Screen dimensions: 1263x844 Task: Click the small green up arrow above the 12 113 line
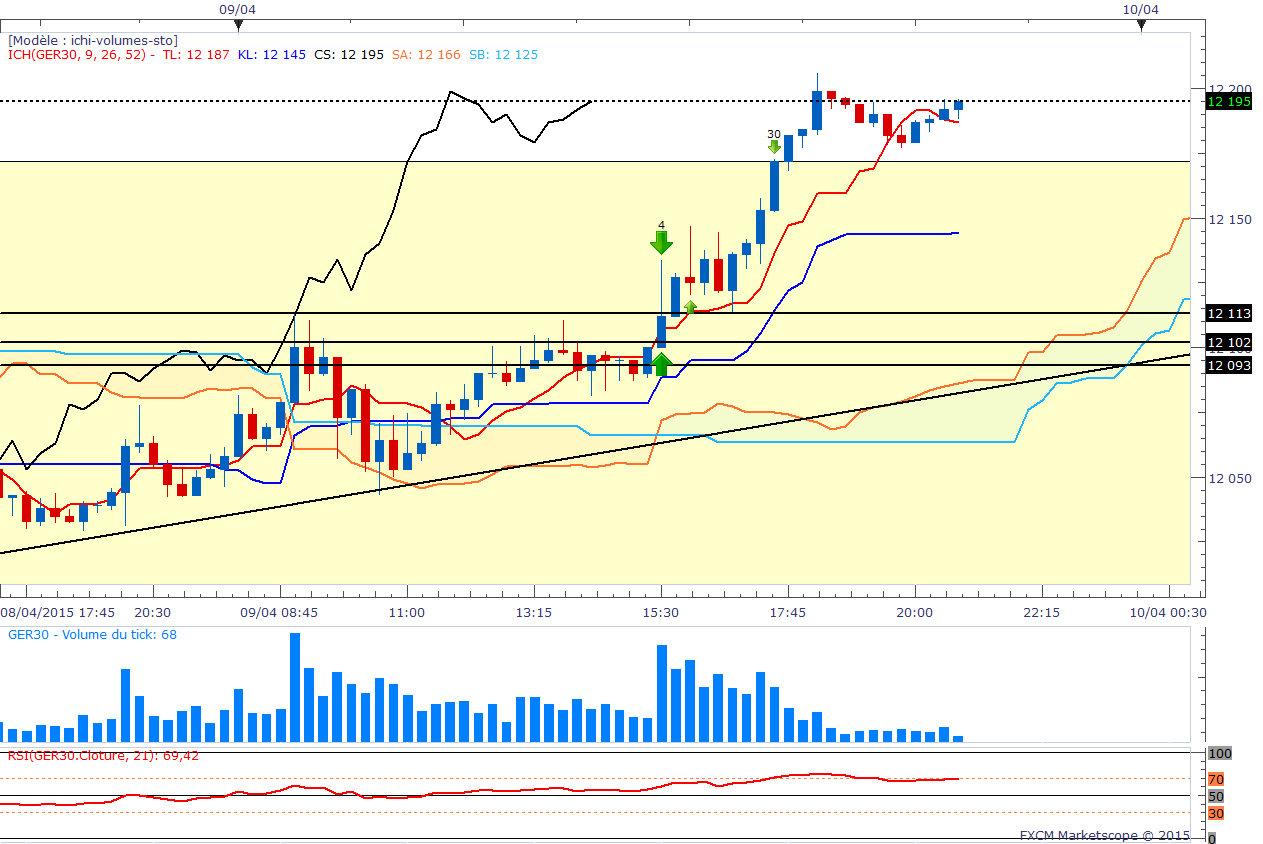coord(690,307)
